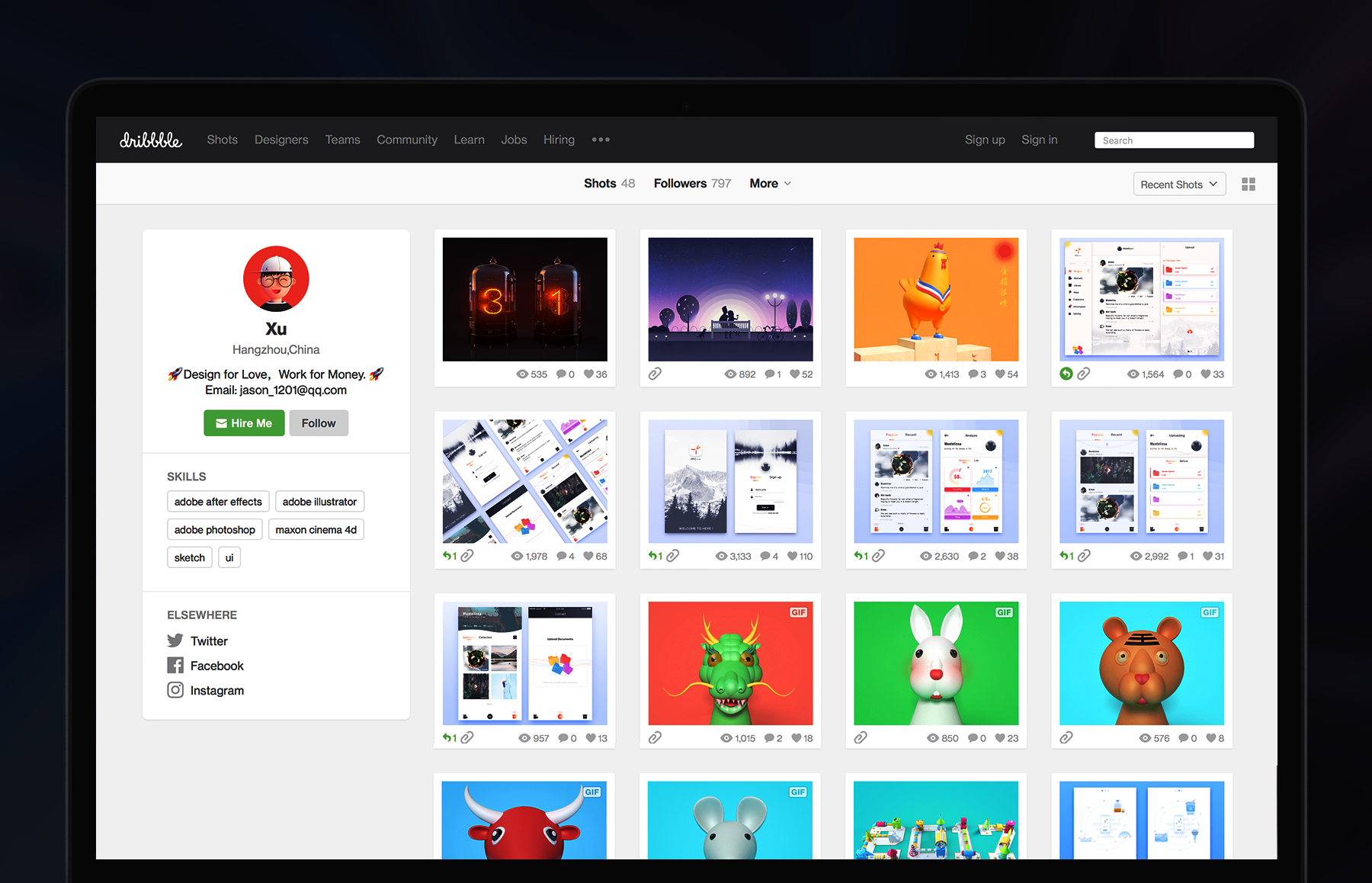Click the green Hire Me button
The height and width of the screenshot is (883, 1372).
(244, 423)
